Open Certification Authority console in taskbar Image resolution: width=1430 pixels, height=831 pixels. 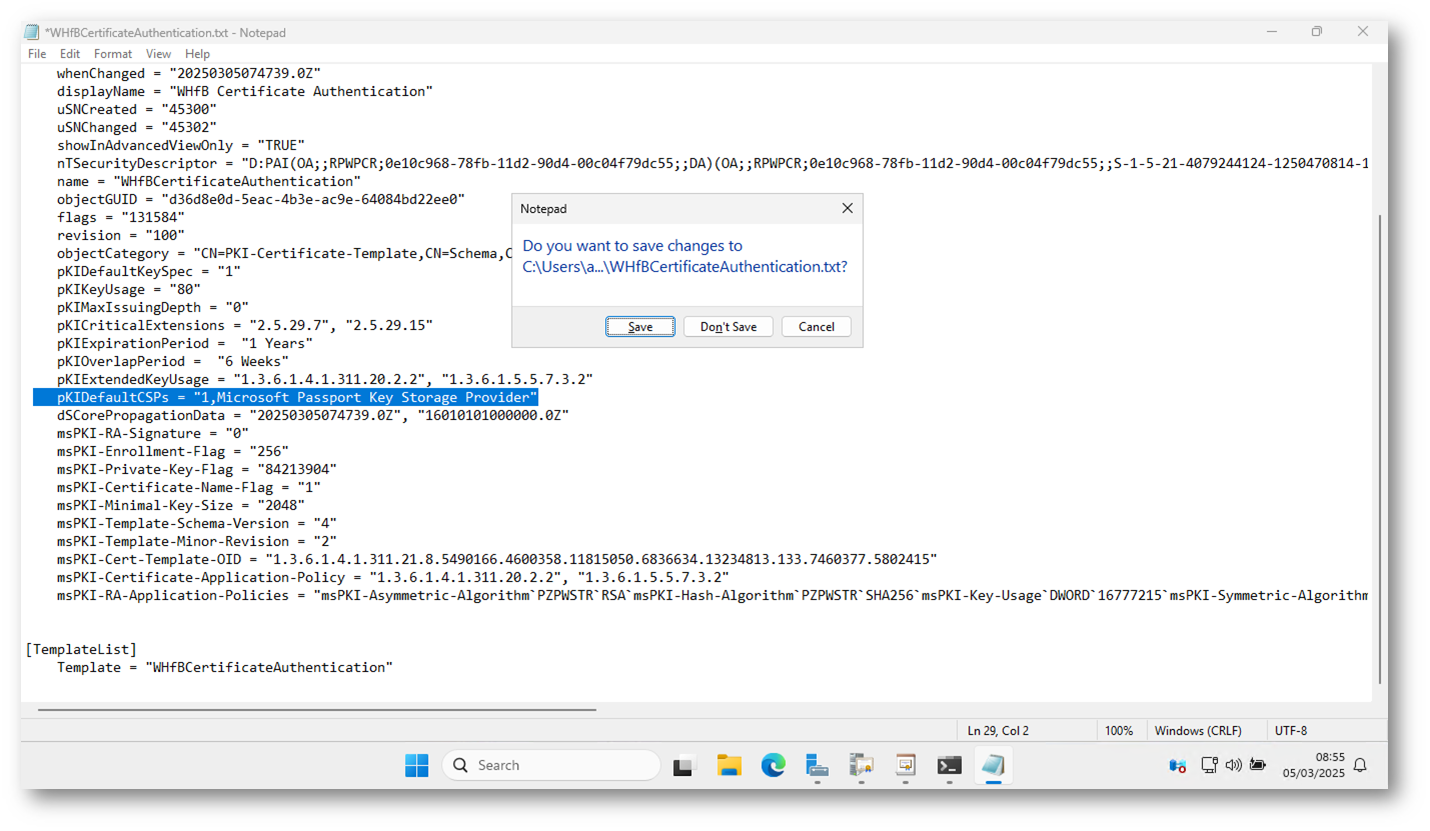coord(861,766)
